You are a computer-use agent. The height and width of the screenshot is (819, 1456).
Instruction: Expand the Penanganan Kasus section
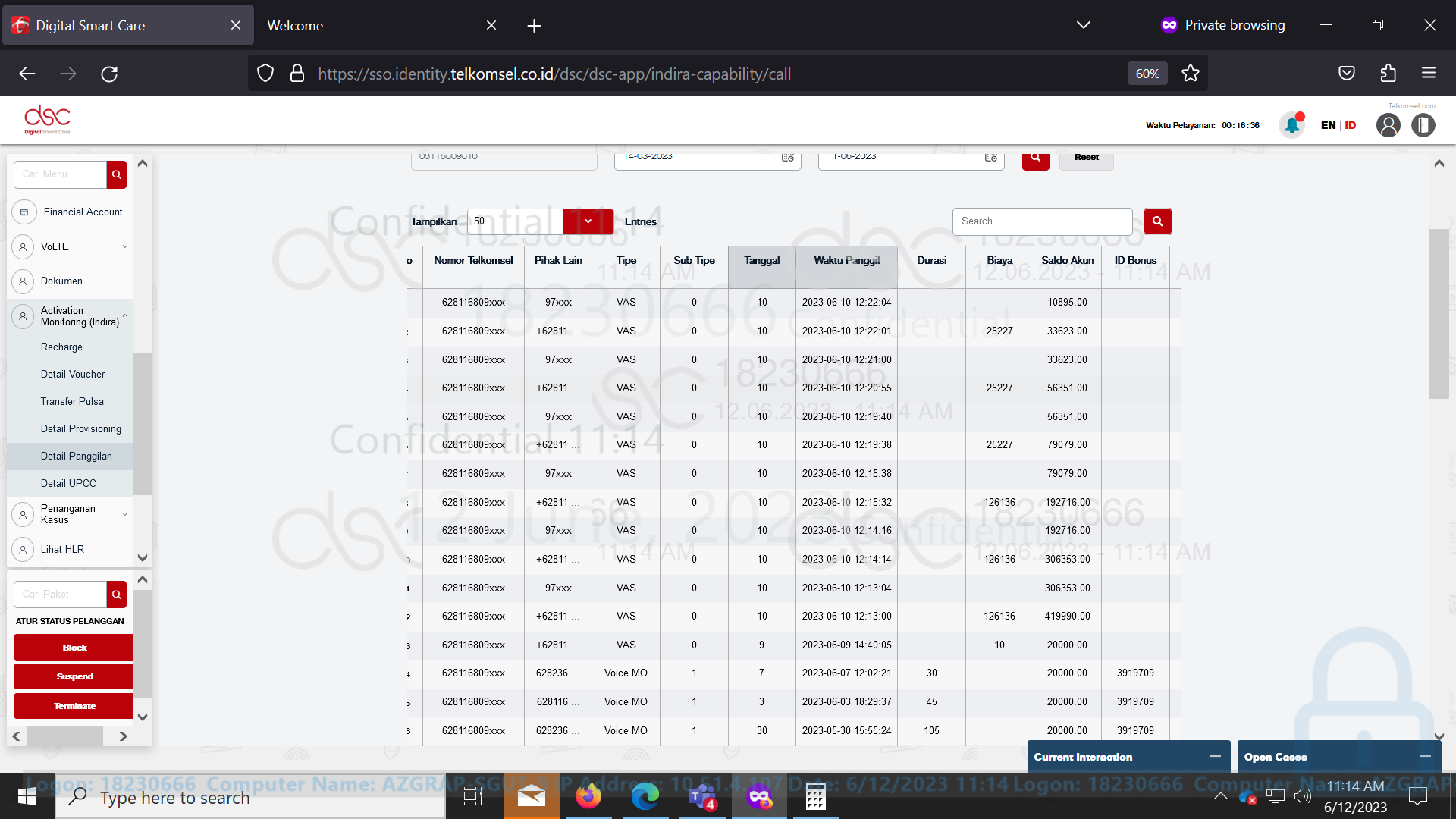(124, 514)
